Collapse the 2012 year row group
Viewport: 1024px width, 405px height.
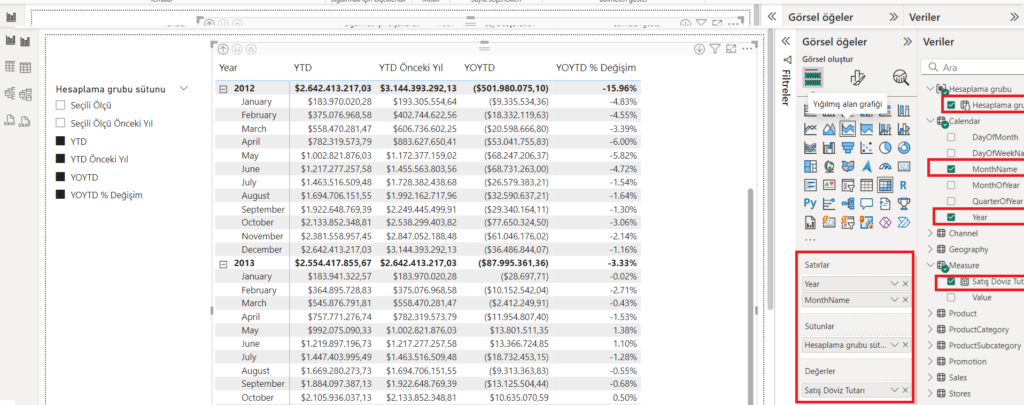(223, 88)
